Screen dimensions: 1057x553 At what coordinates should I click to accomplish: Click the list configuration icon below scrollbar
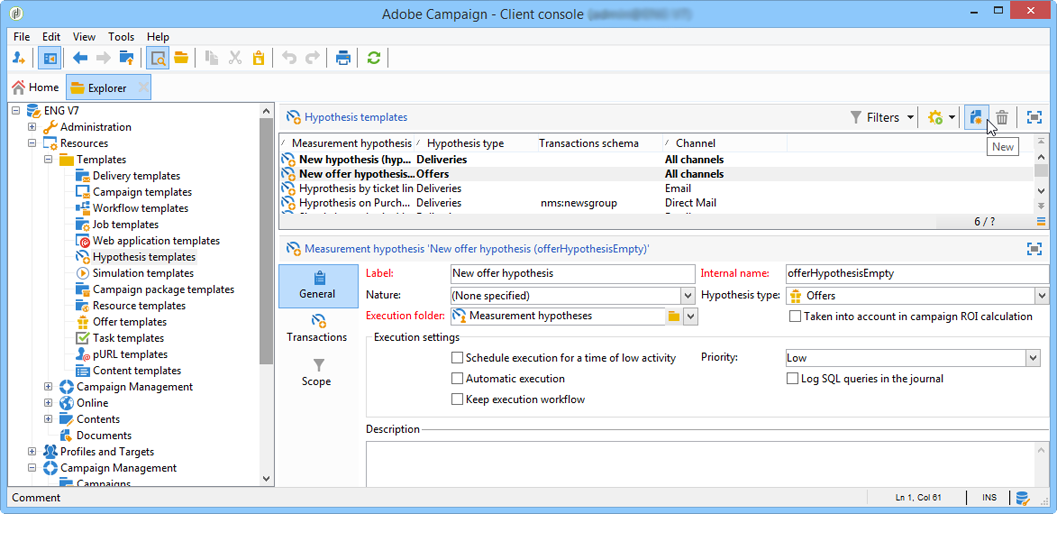1041,221
